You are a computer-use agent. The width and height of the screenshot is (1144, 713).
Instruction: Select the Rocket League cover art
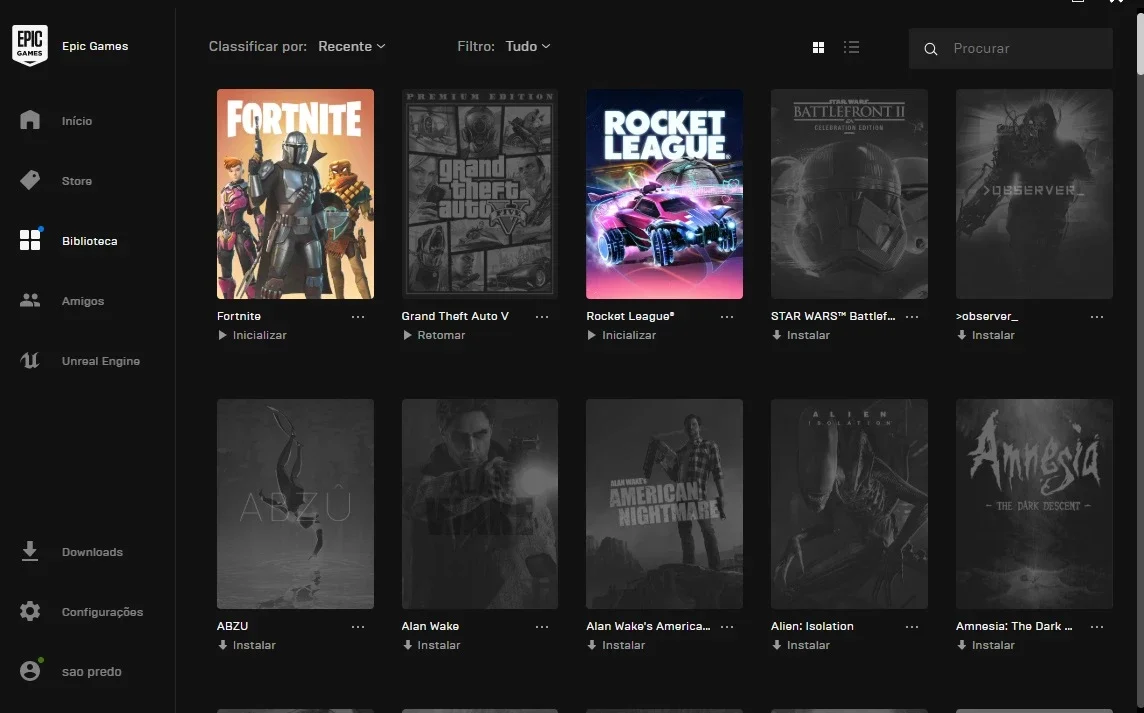pyautogui.click(x=664, y=194)
